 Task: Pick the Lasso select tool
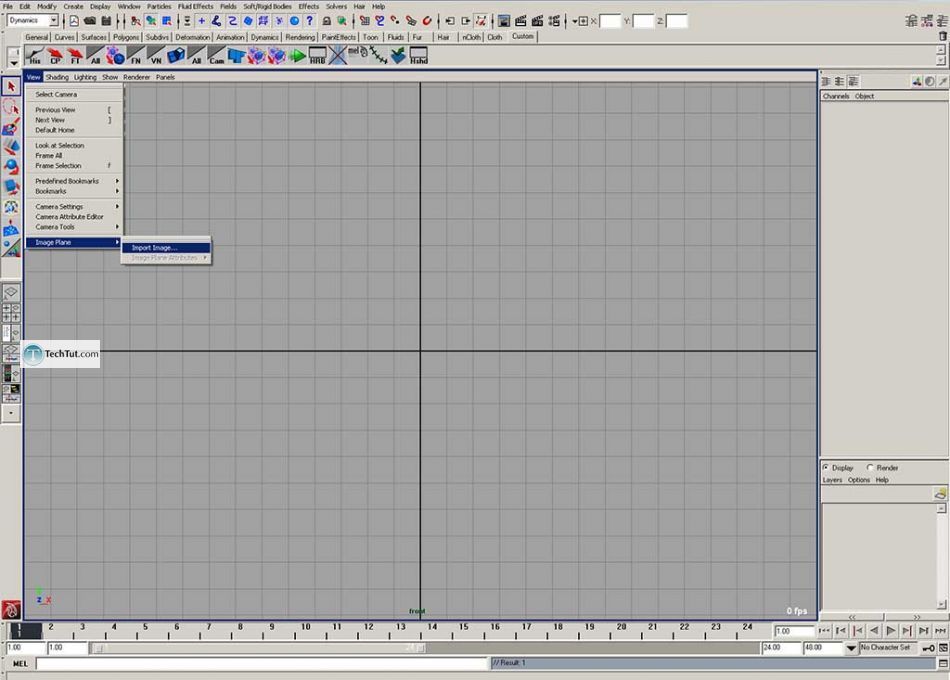point(11,107)
